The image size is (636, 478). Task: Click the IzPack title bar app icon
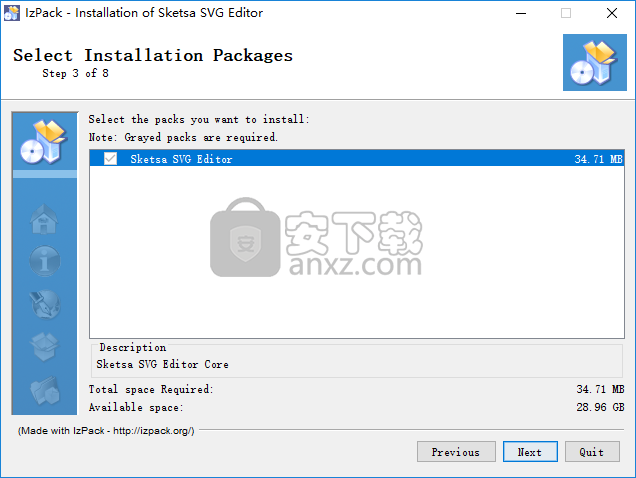[x=12, y=13]
